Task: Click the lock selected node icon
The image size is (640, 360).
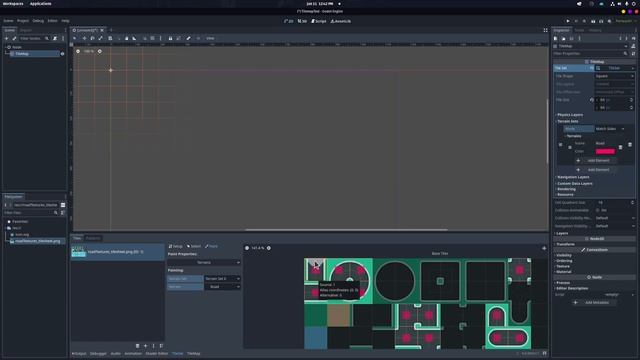Action: coord(170,38)
